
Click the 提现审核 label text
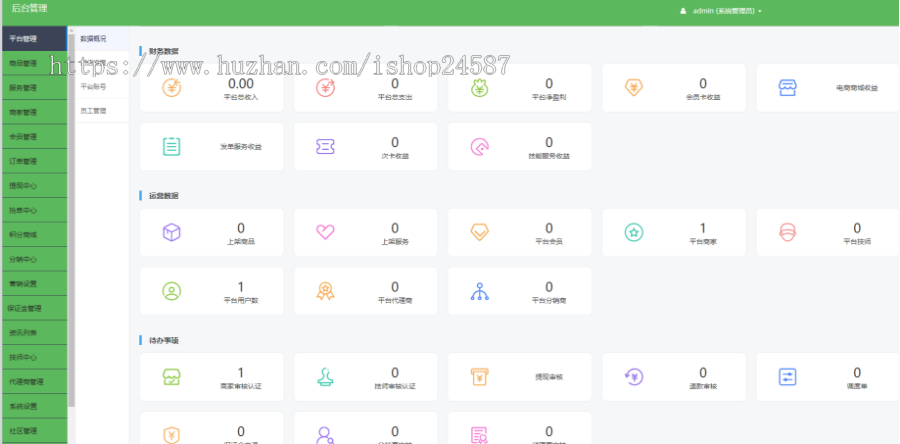tap(549, 377)
